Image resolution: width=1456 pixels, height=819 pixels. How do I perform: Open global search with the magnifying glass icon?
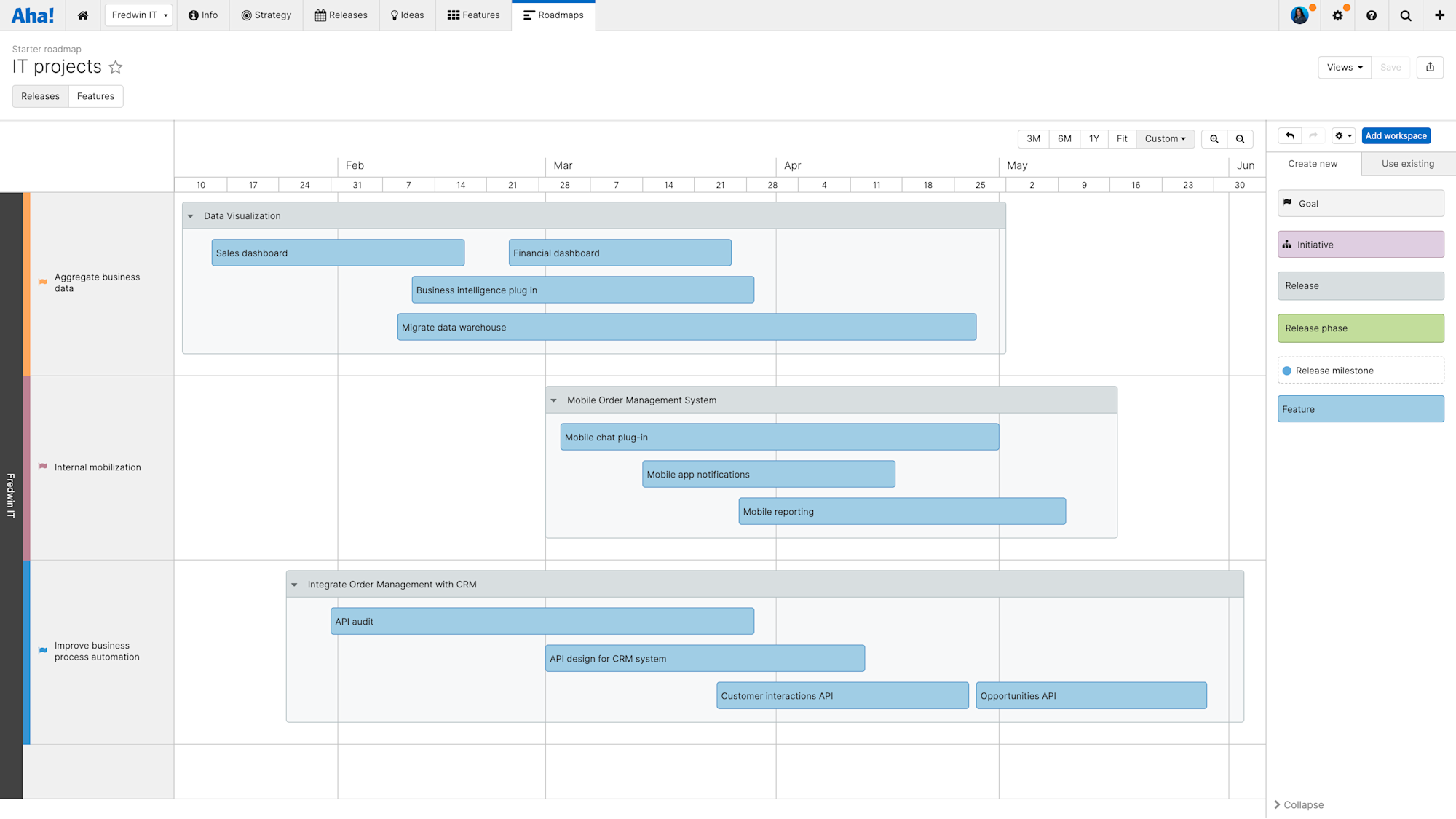click(1406, 15)
